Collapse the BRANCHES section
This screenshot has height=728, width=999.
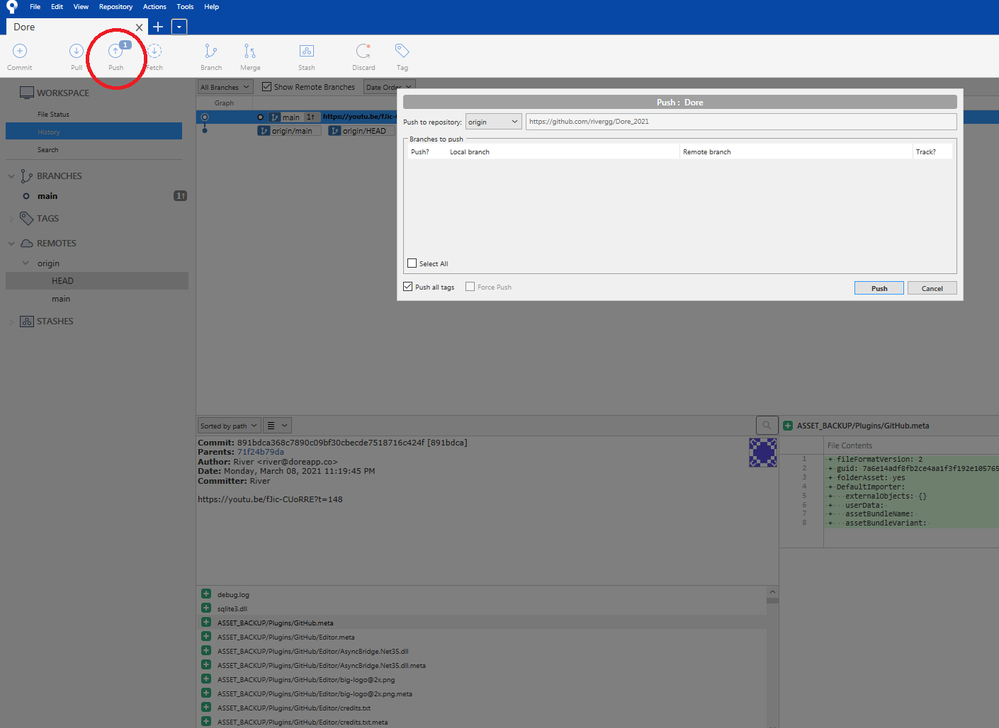11,176
